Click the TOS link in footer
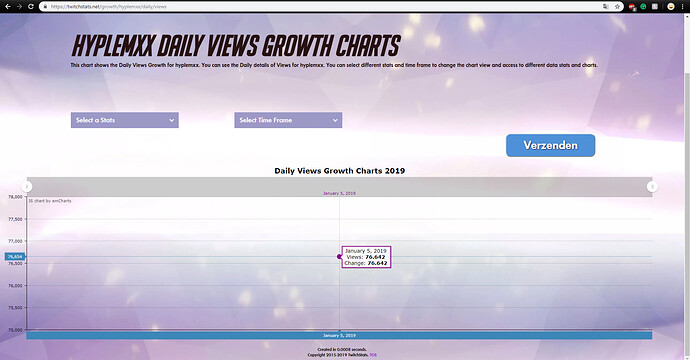690x360 pixels. click(x=373, y=355)
